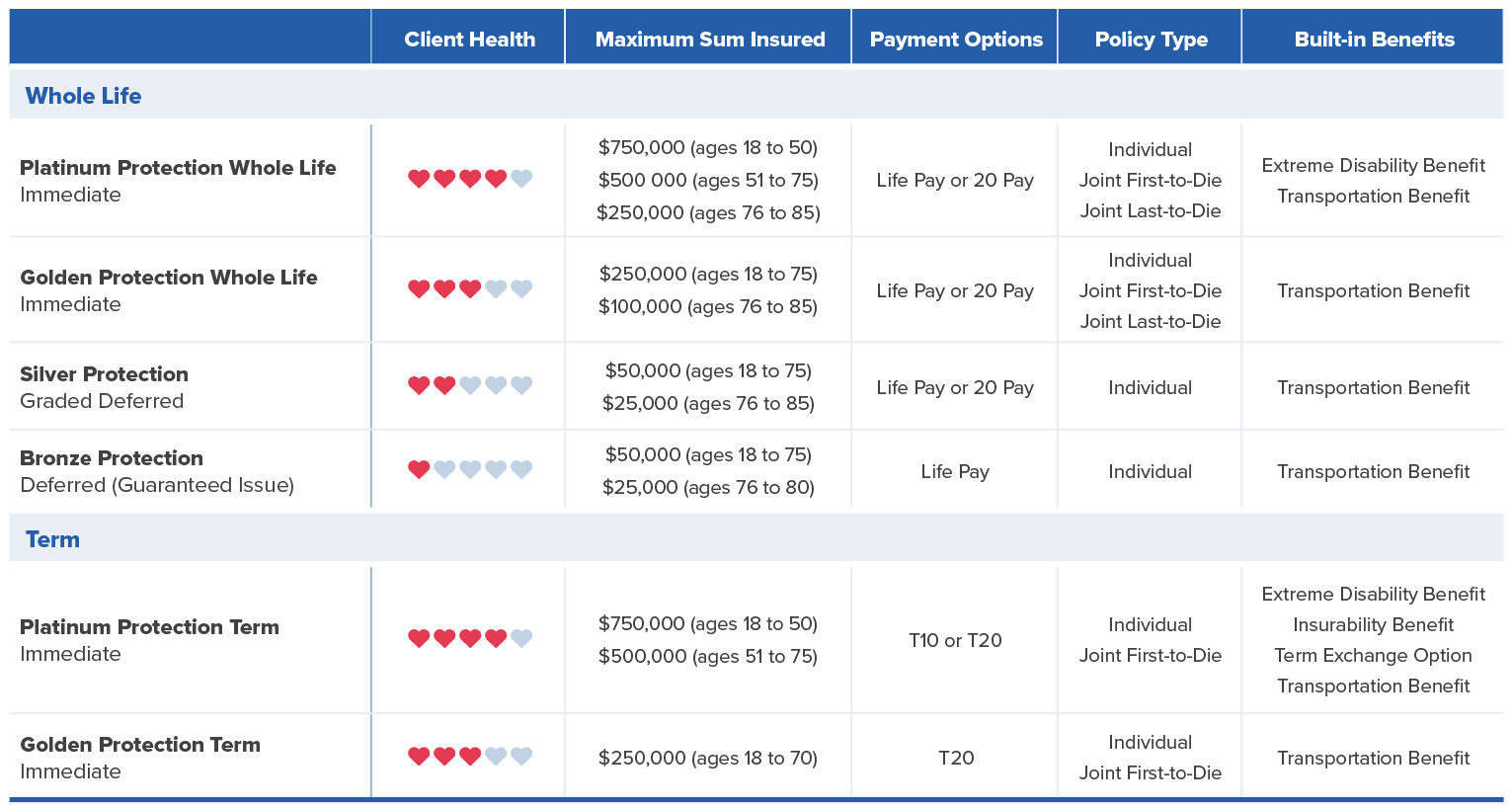
Task: Click the Client Health column header
Action: [469, 40]
